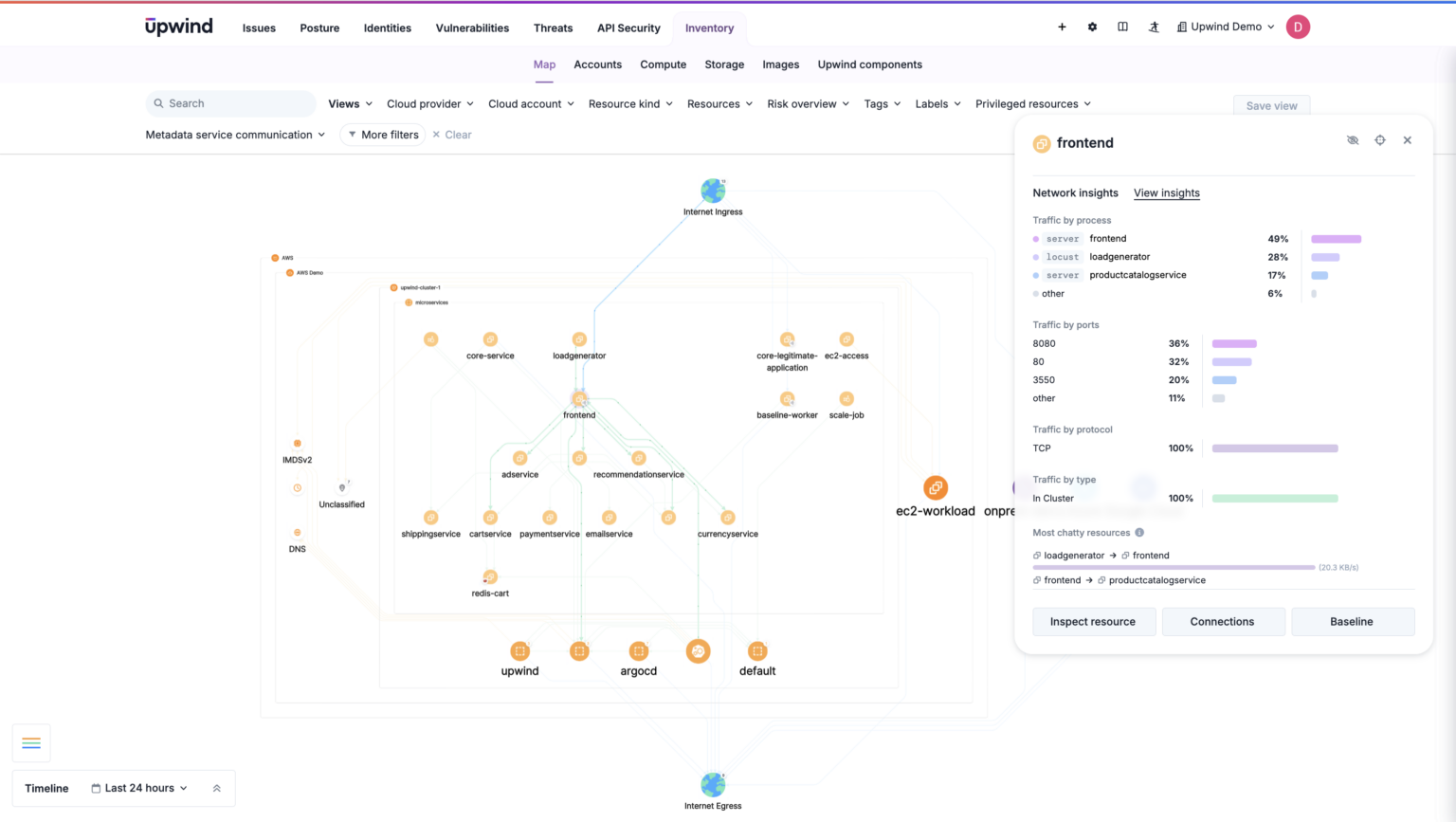The image size is (1456, 822).
Task: Switch to the Accounts tab
Action: (x=597, y=64)
